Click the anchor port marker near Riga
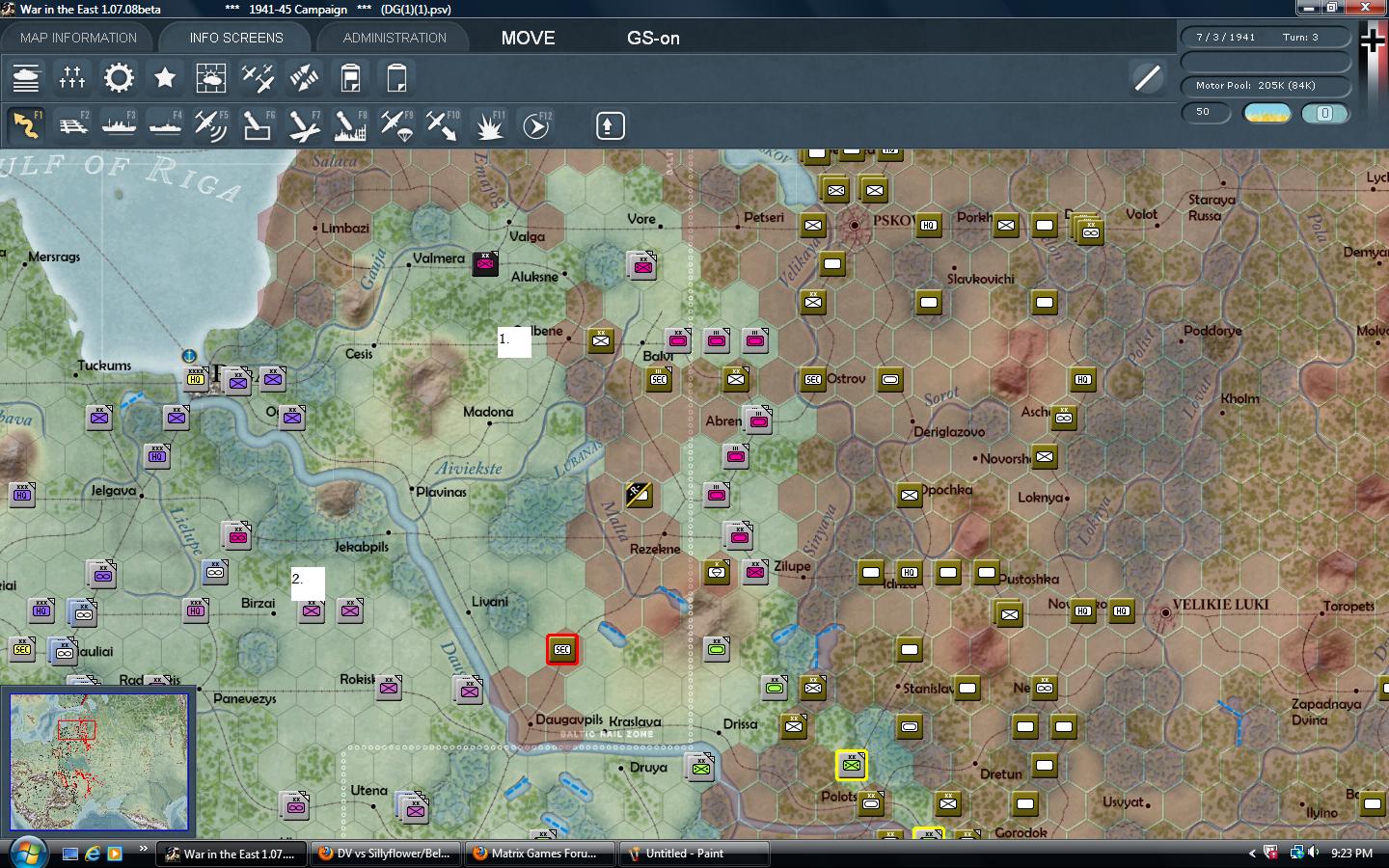1389x868 pixels. tap(189, 356)
